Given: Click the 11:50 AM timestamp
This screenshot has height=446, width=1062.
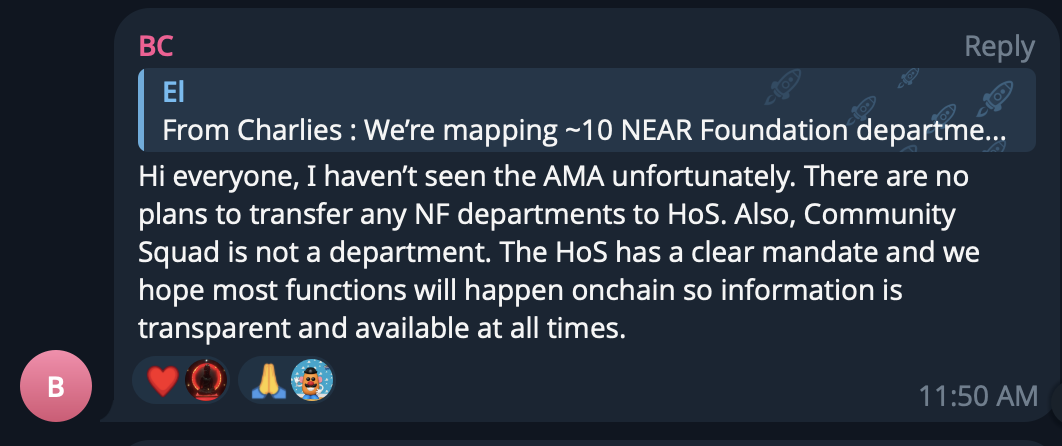Looking at the screenshot, I should coord(977,396).
